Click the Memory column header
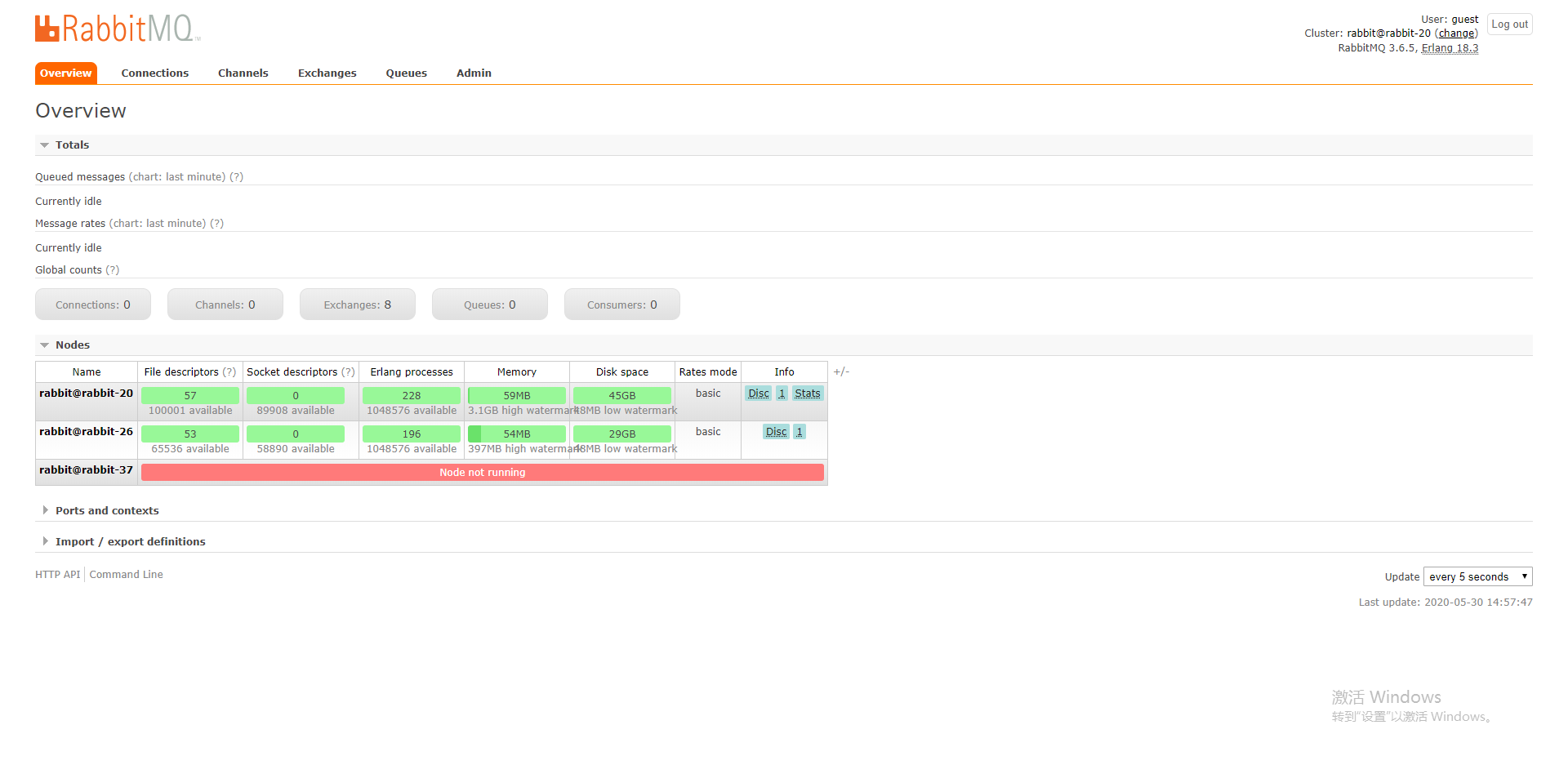This screenshot has height=765, width=1568. click(x=517, y=372)
